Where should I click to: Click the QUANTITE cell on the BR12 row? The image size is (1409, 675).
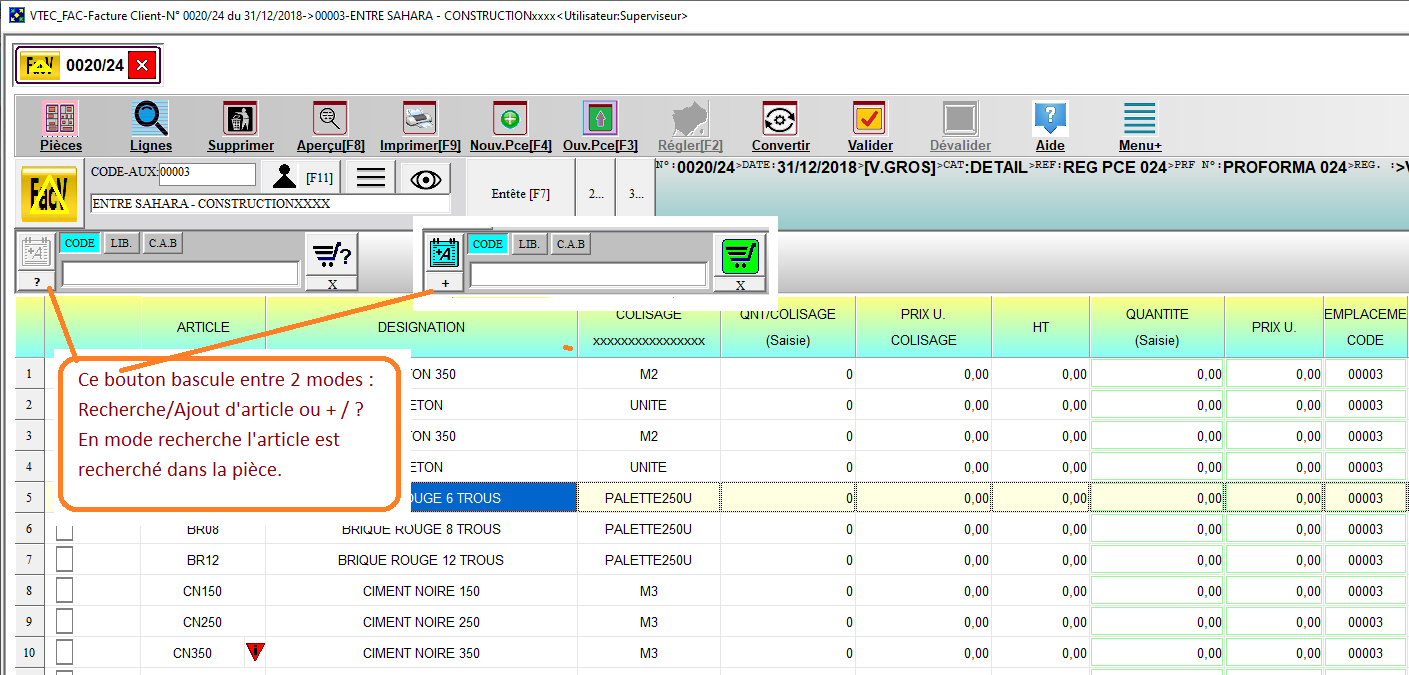[1157, 560]
